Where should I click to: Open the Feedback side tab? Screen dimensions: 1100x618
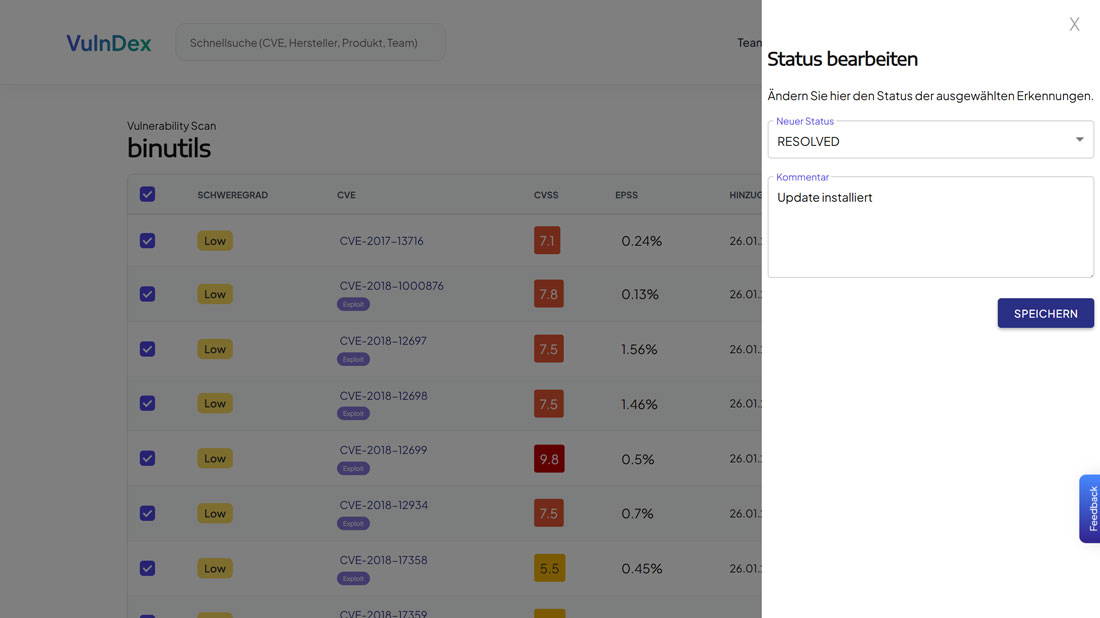tap(1091, 508)
